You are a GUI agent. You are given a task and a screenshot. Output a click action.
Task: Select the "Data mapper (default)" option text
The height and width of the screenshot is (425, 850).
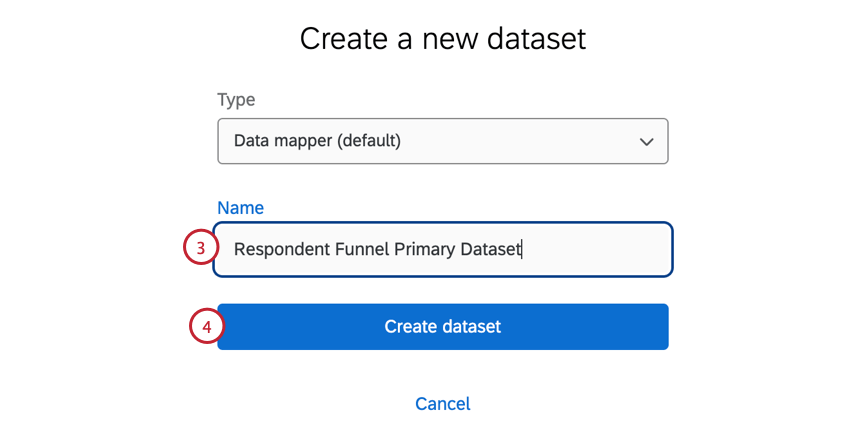(x=317, y=141)
